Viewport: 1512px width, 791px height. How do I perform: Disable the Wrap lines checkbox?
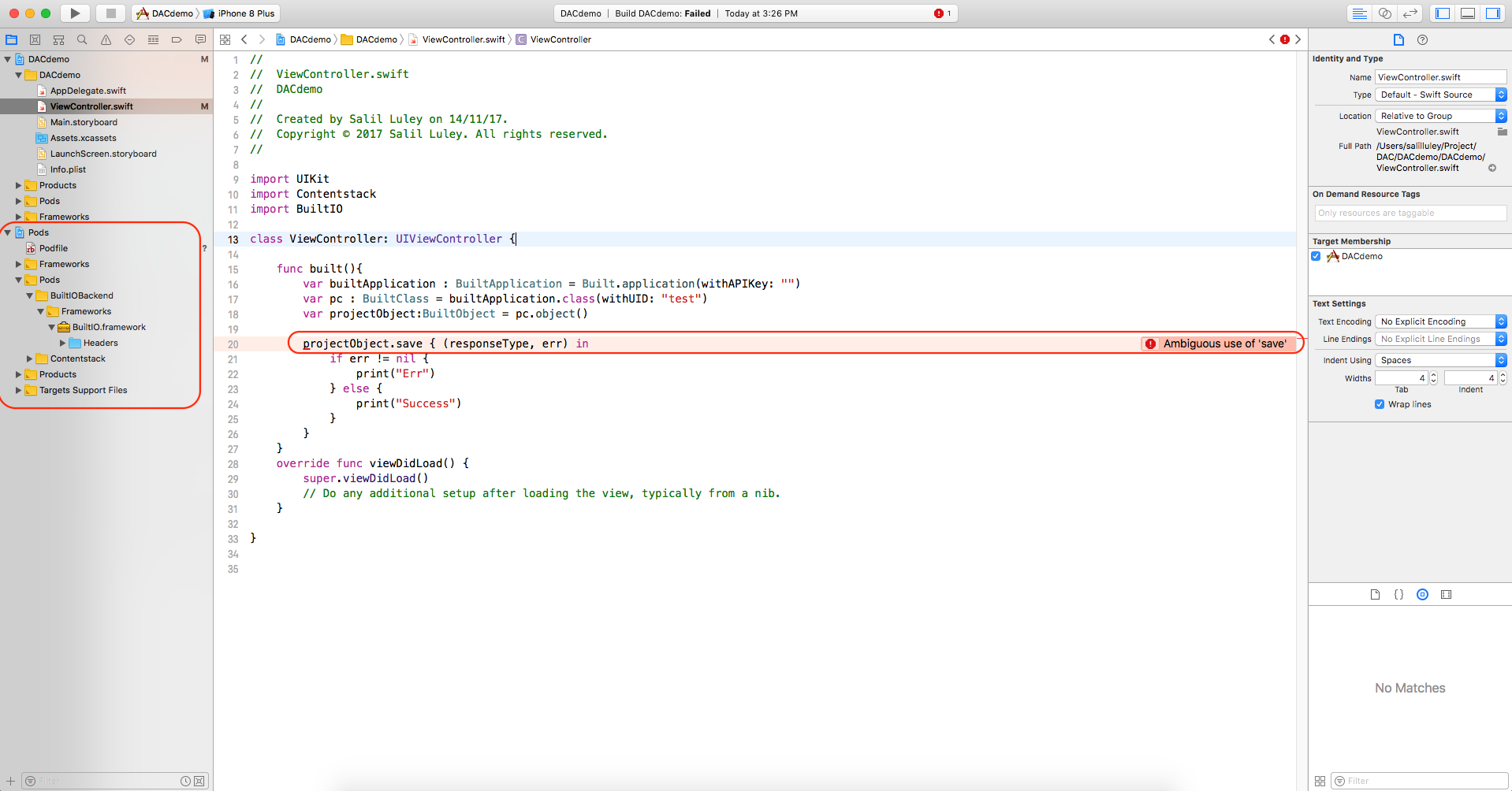[1380, 404]
